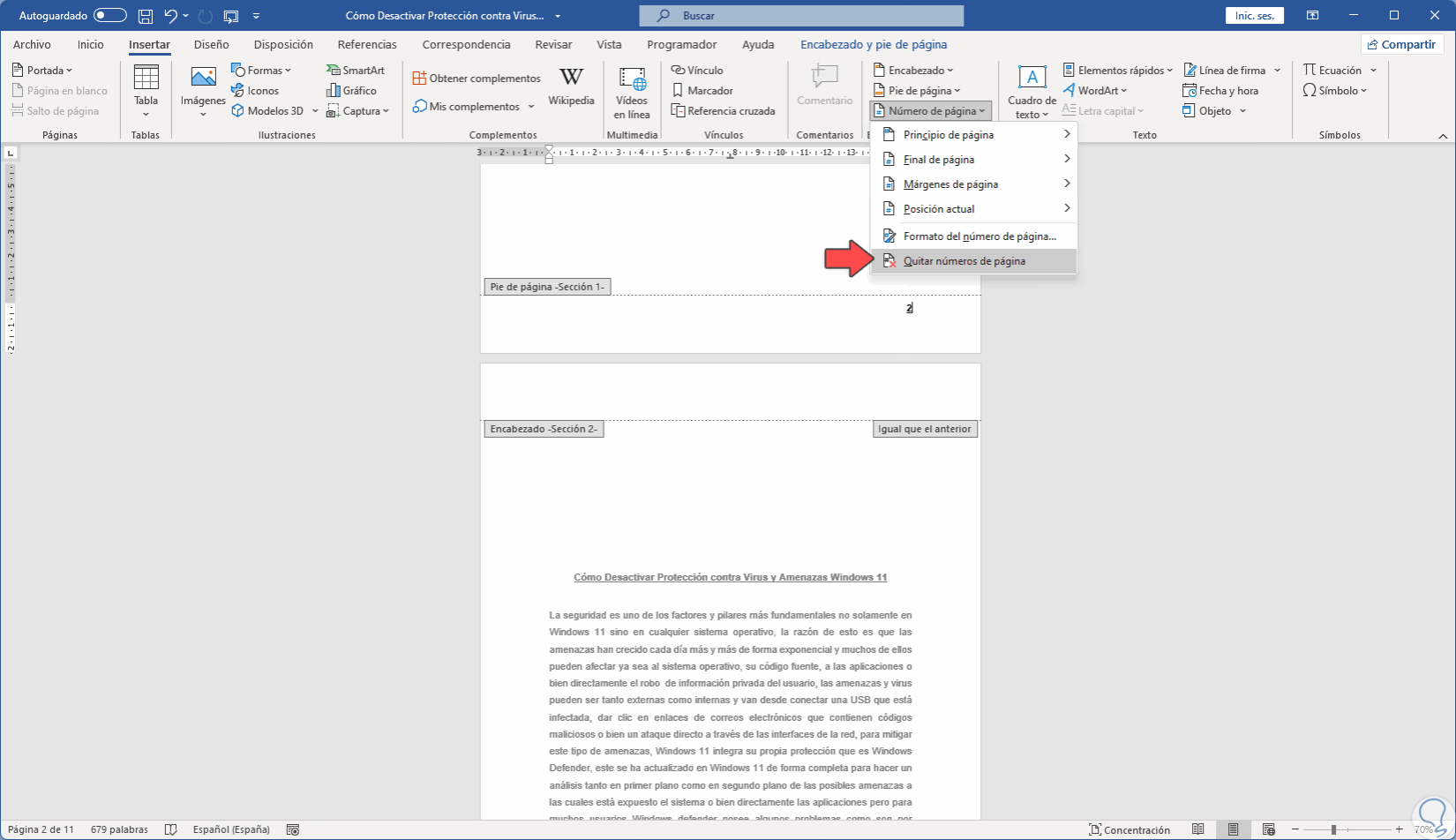Viewport: 1456px width, 840px height.
Task: Open Posición actual submenu
Action: [x=973, y=209]
